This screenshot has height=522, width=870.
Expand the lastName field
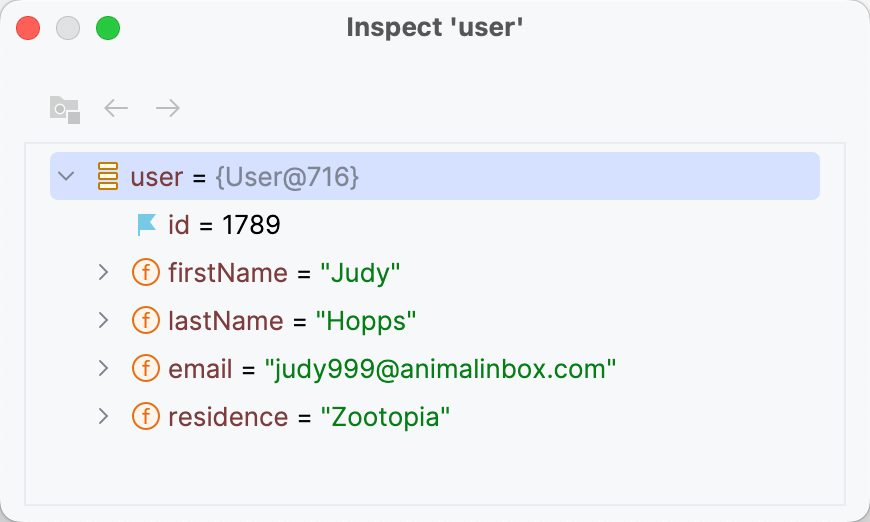[x=102, y=321]
